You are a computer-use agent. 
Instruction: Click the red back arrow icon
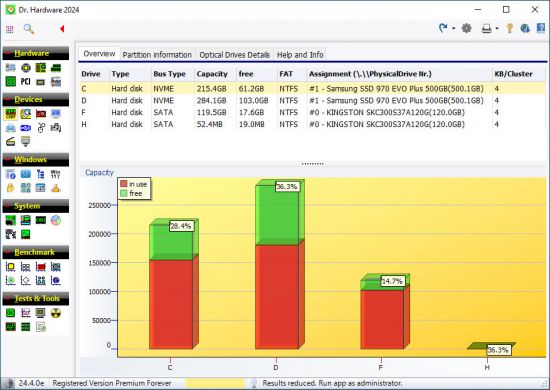pos(62,29)
